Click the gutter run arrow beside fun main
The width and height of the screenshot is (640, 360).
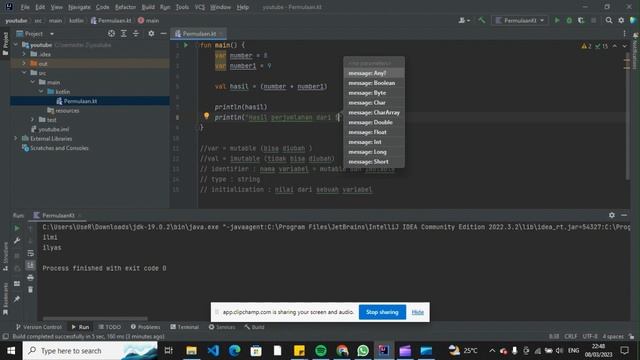point(186,45)
